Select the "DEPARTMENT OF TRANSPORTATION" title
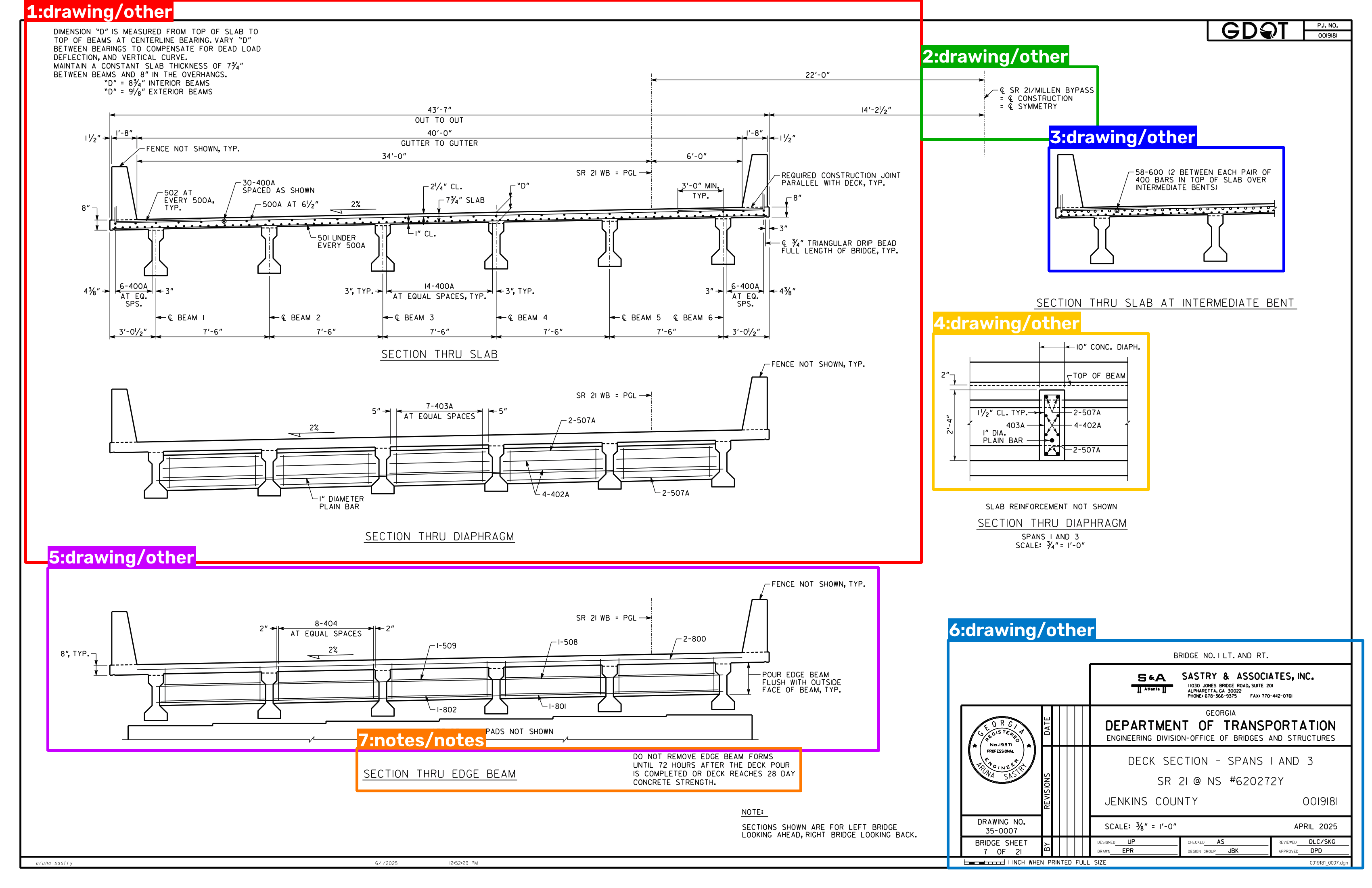The height and width of the screenshot is (888, 1372). click(1220, 725)
